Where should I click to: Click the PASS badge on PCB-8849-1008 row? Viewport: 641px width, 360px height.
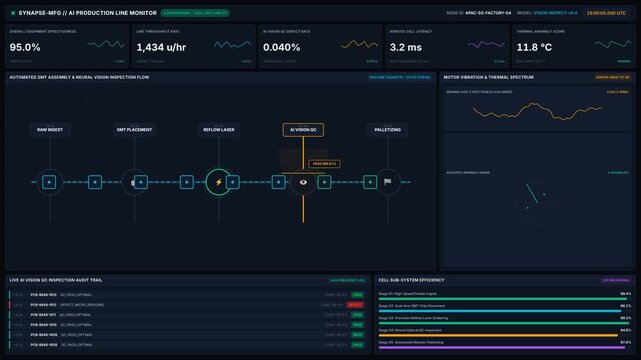click(x=357, y=345)
